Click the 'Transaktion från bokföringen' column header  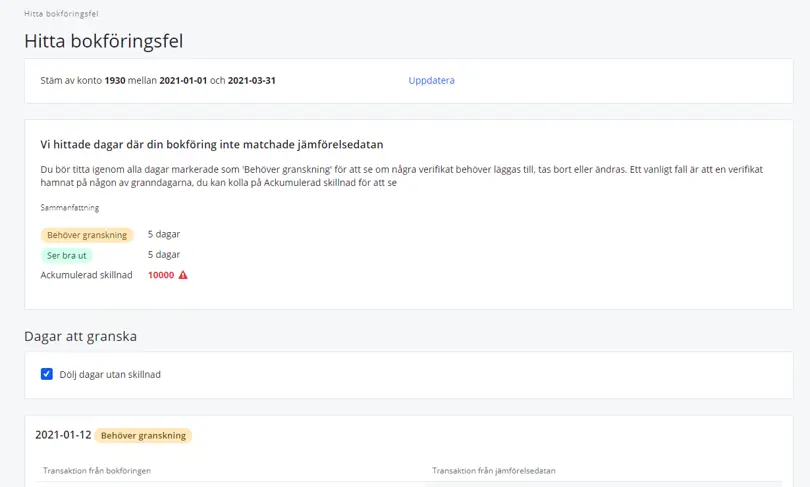click(x=97, y=470)
